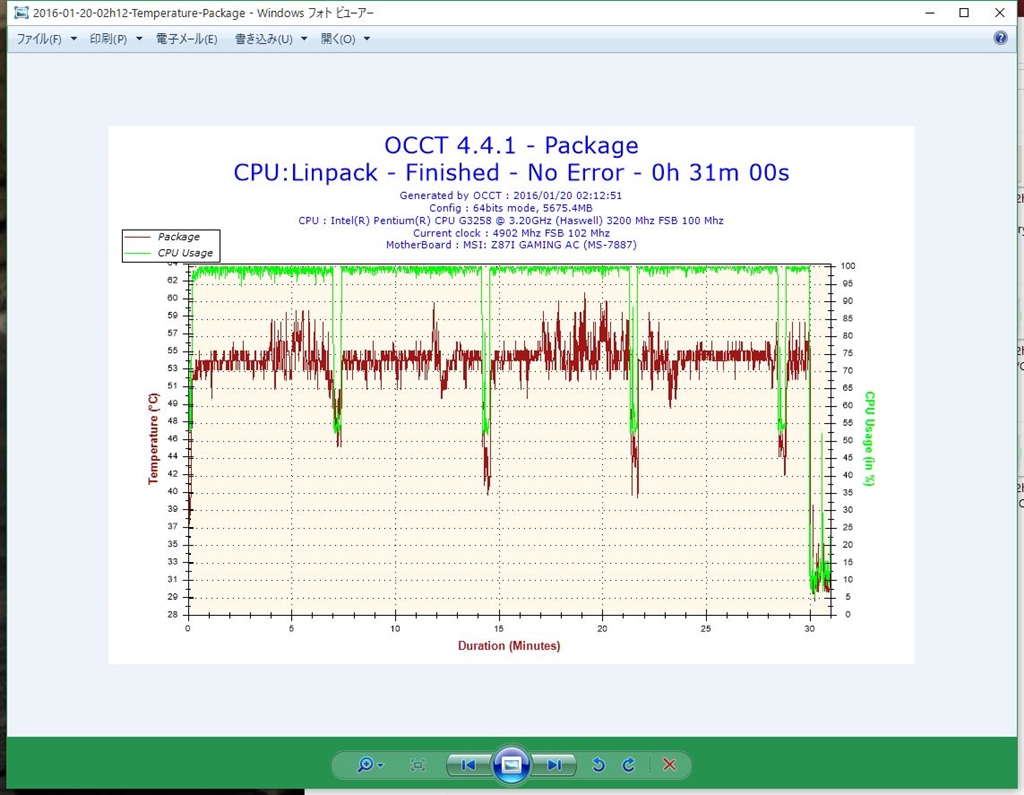Delete the image with red X
Image resolution: width=1024 pixels, height=795 pixels.
coord(669,764)
